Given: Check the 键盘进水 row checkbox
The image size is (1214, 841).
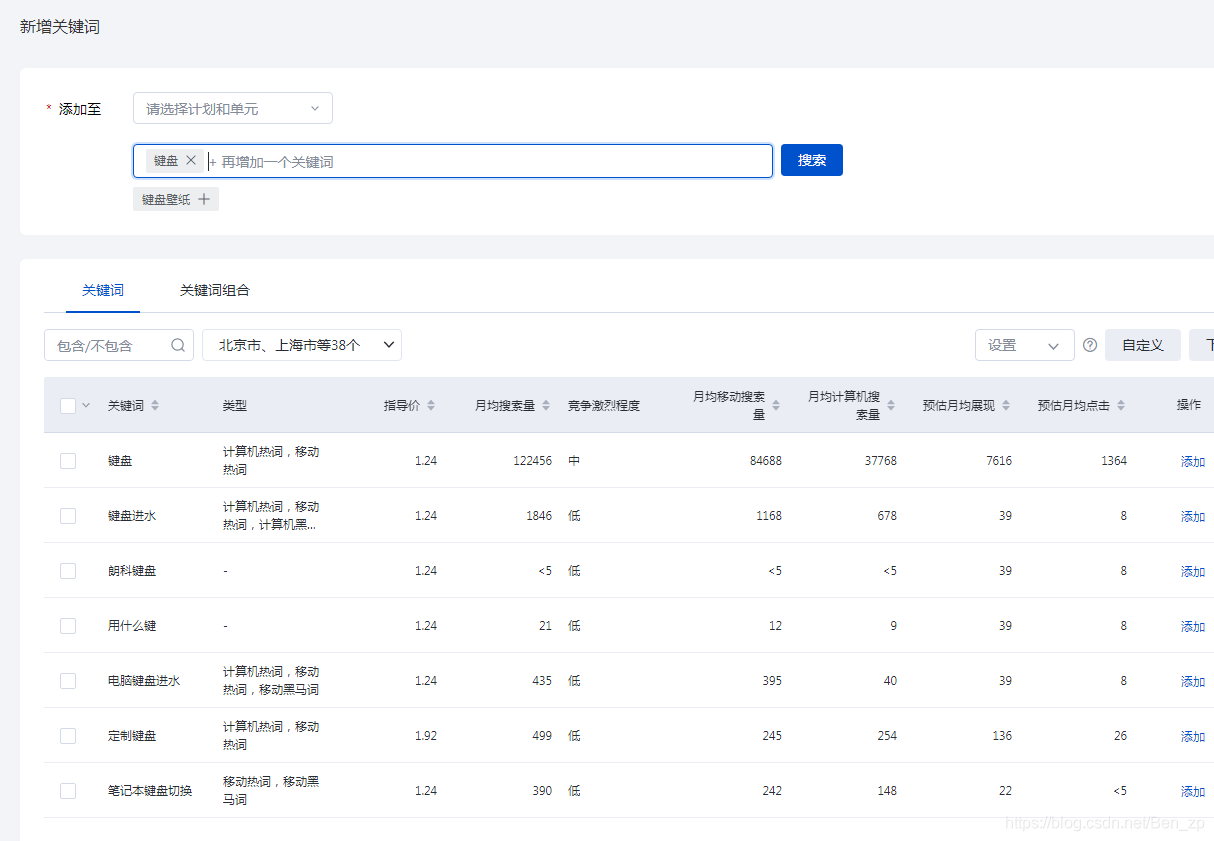Looking at the screenshot, I should click(x=68, y=516).
